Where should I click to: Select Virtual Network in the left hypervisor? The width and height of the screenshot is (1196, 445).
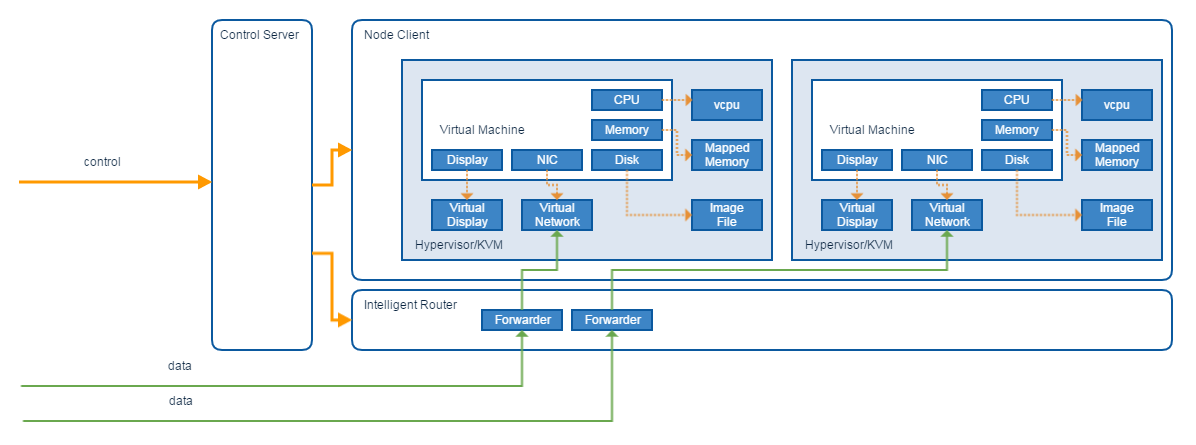[x=558, y=215]
